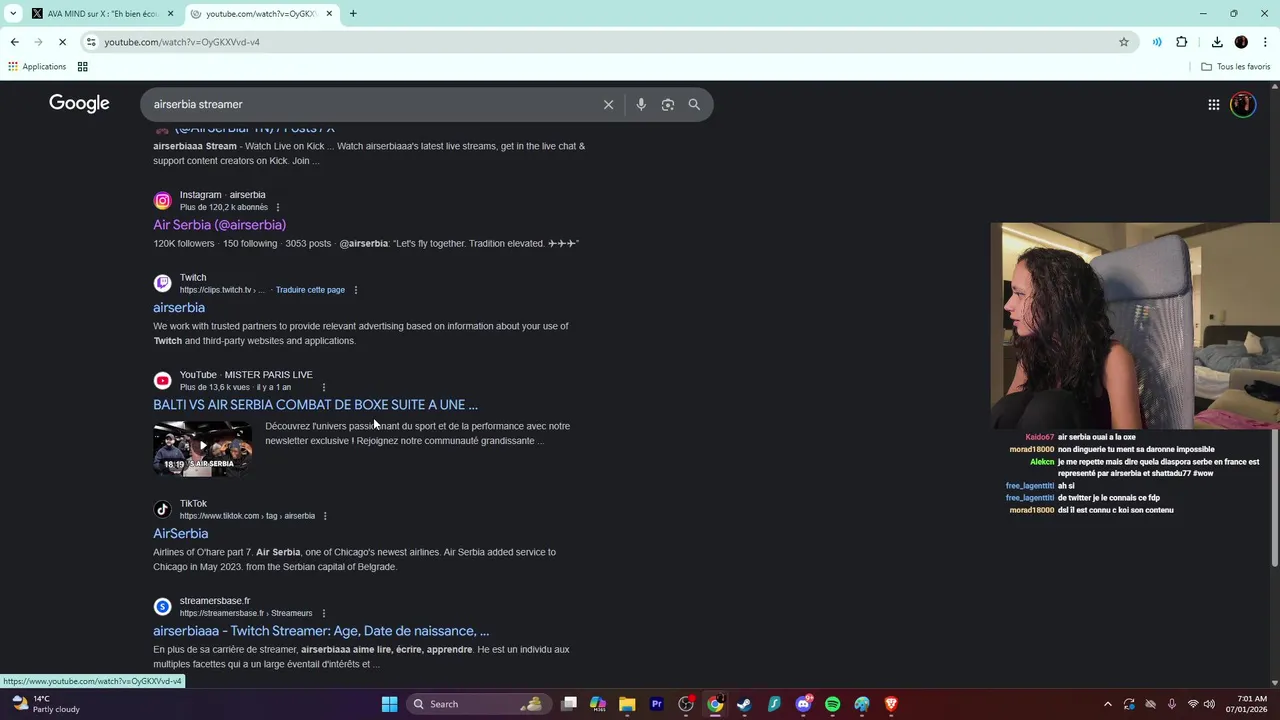1280x720 pixels.
Task: Open Discord from the taskbar
Action: point(803,704)
